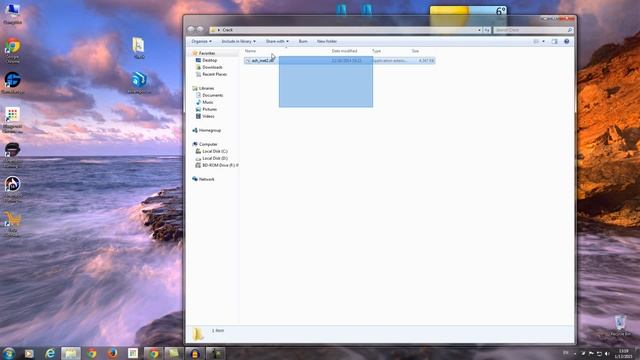This screenshot has width=640, height=360.
Task: Open the white square taskbar app
Action: point(133,353)
